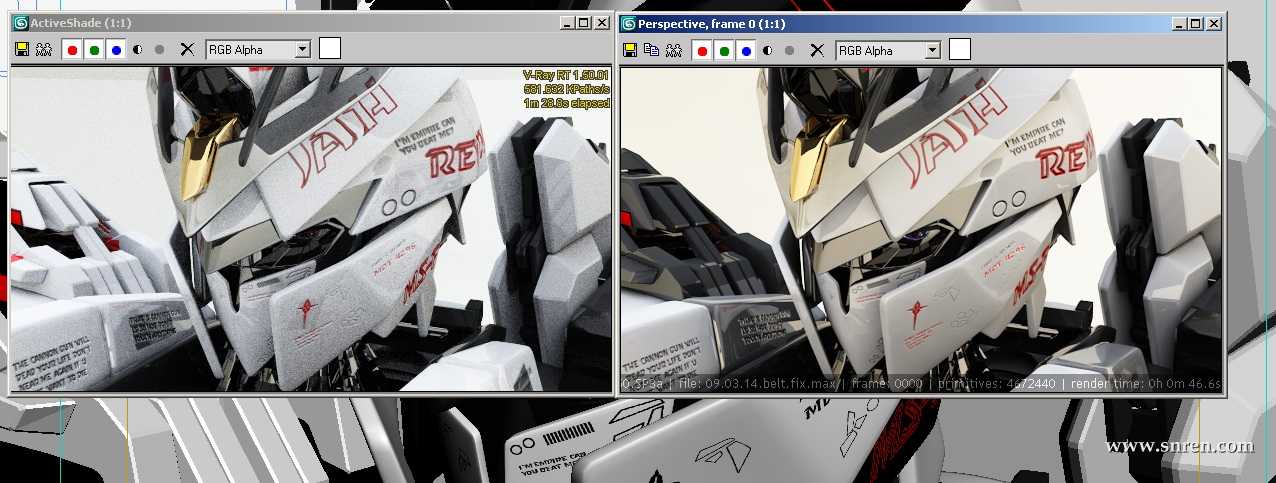Save the ActiveShade image using disk icon
1276x483 pixels.
click(x=21, y=49)
